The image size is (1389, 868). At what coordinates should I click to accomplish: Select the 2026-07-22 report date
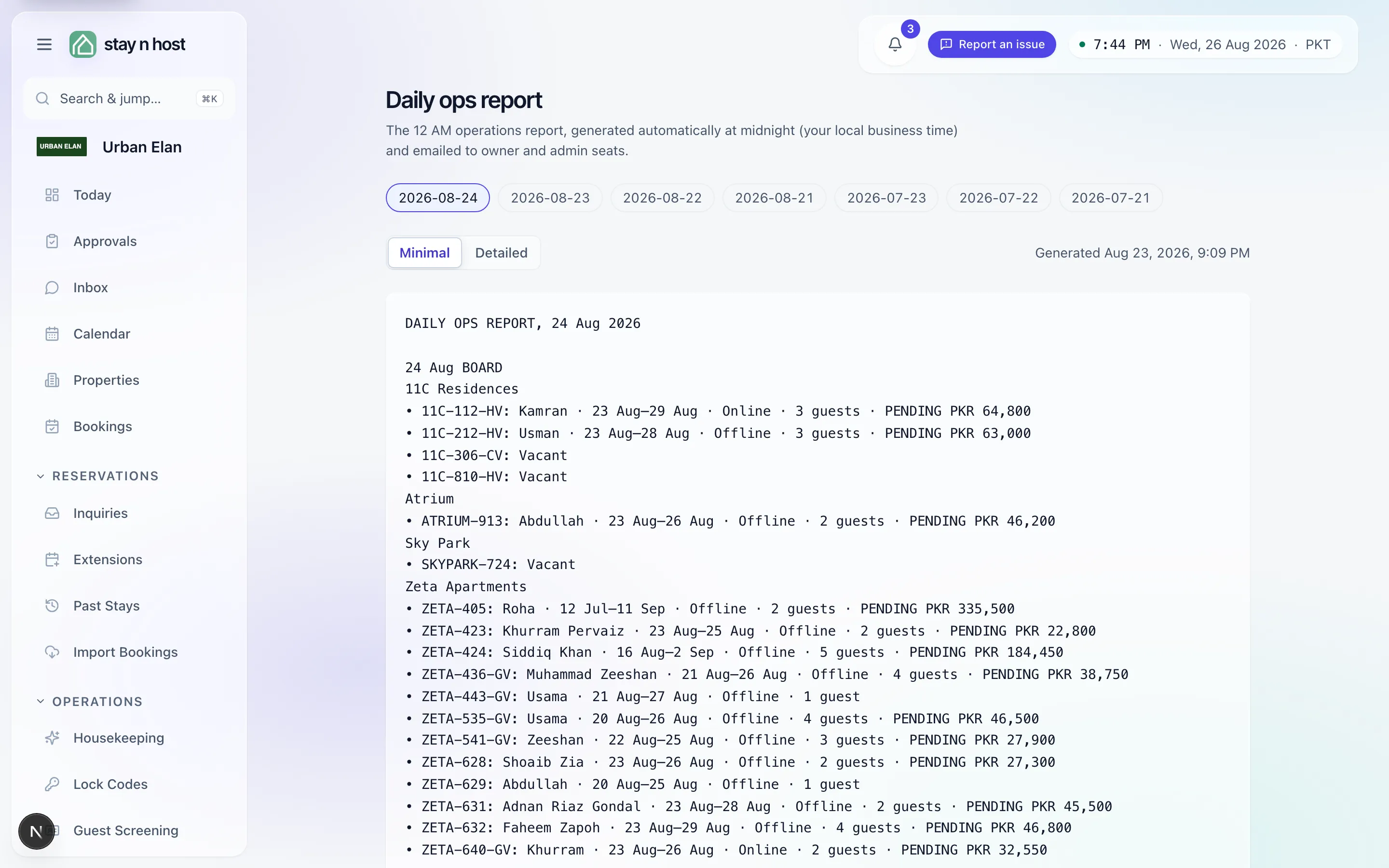click(x=999, y=198)
